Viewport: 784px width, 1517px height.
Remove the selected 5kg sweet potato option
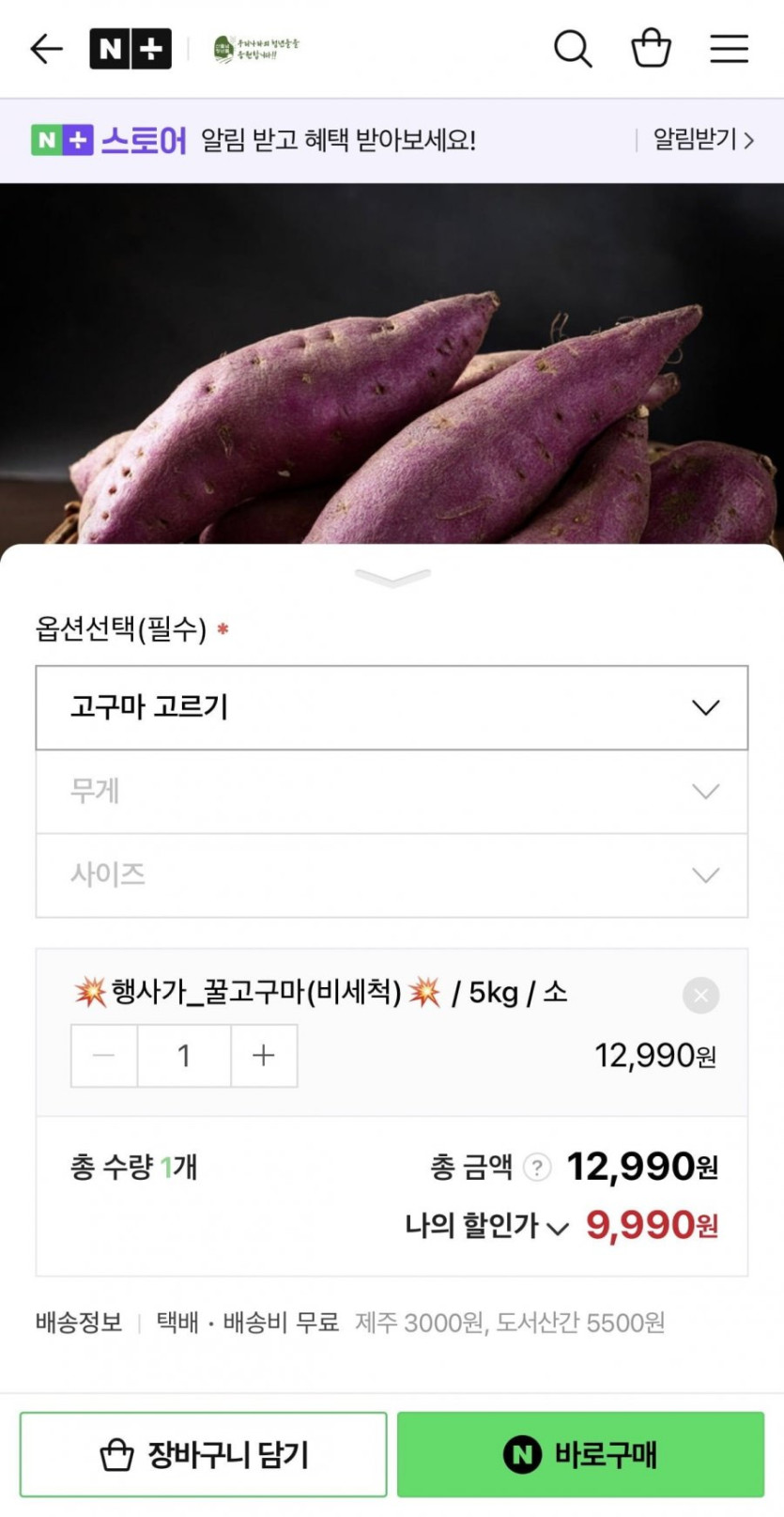[700, 995]
